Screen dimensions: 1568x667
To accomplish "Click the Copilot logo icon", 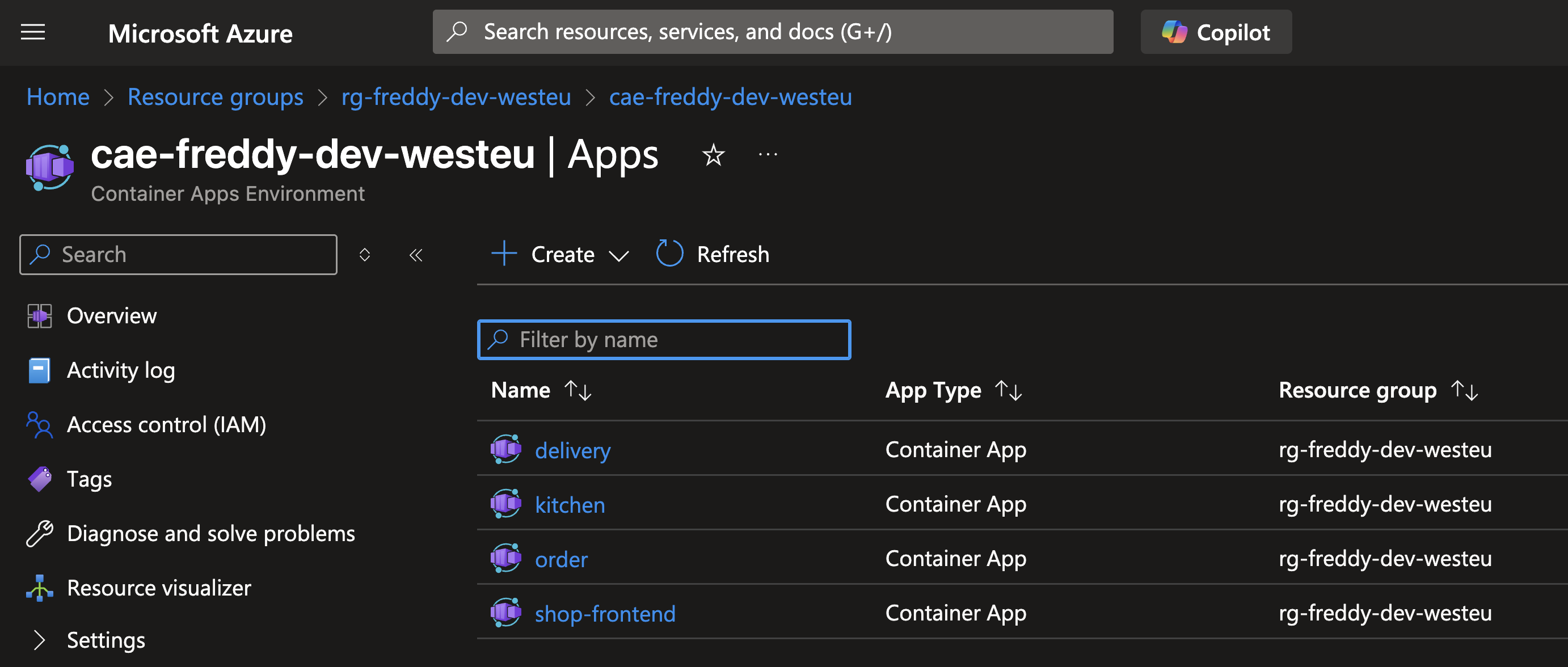I will (1174, 32).
